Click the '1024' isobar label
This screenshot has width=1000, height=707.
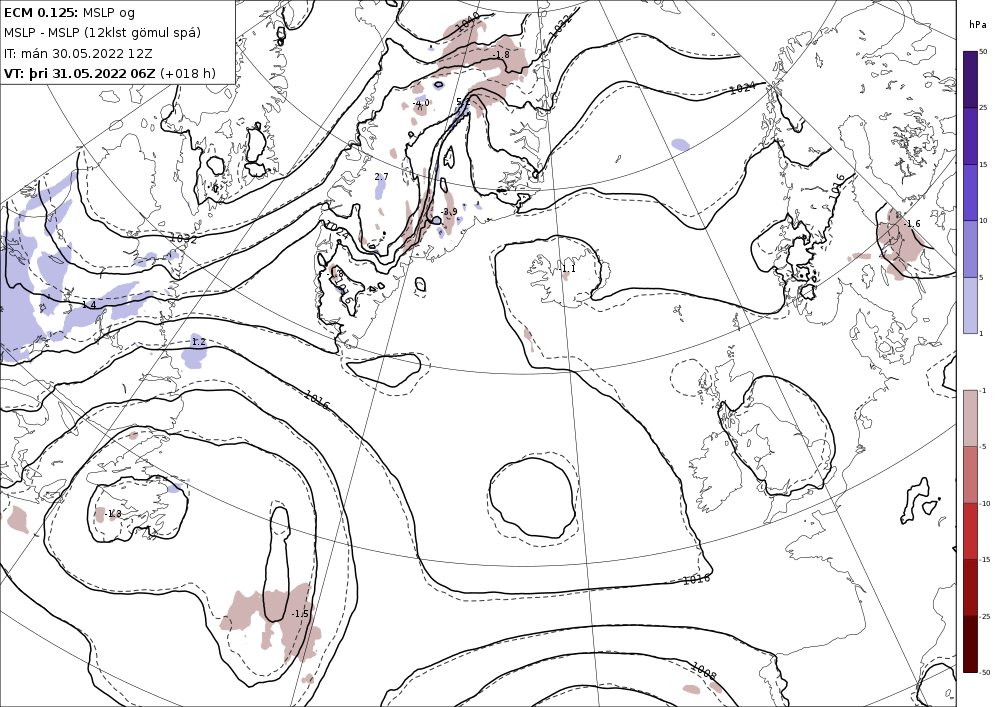click(x=742, y=88)
